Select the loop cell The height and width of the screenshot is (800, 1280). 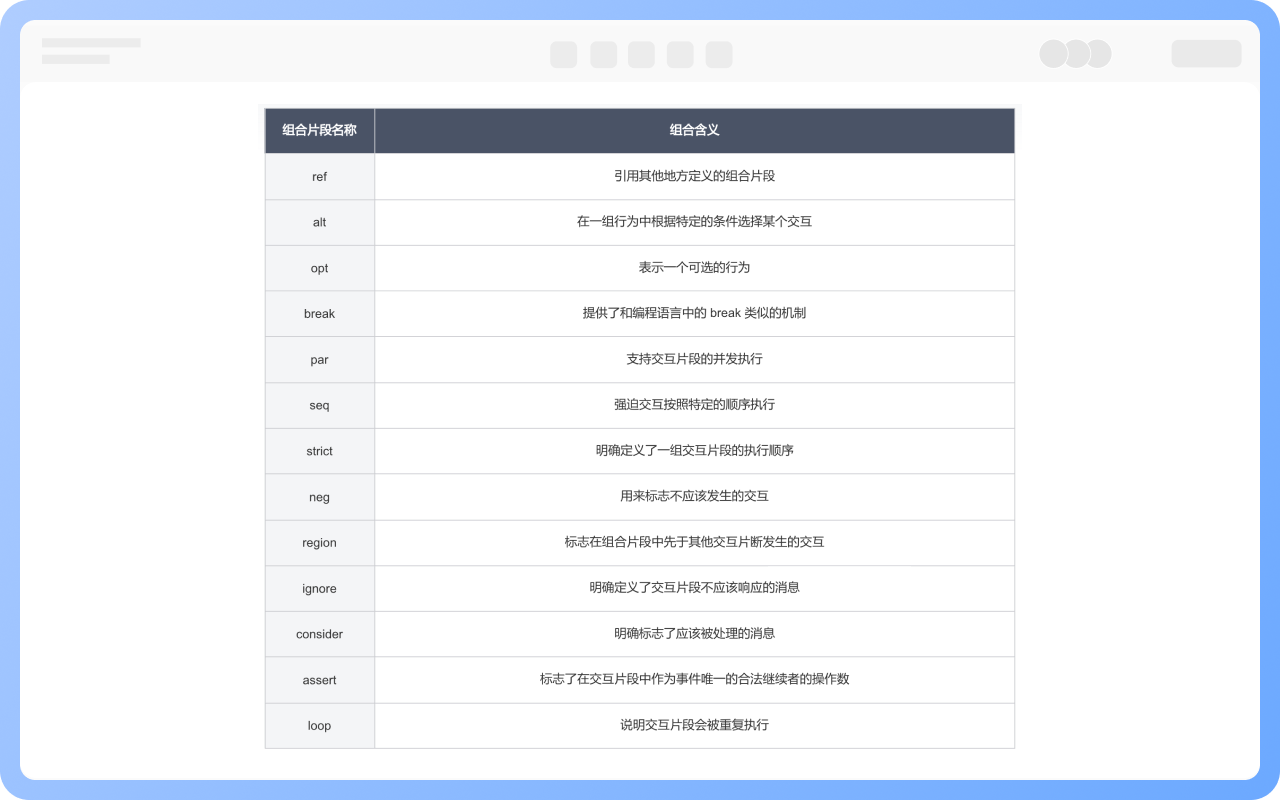click(319, 726)
